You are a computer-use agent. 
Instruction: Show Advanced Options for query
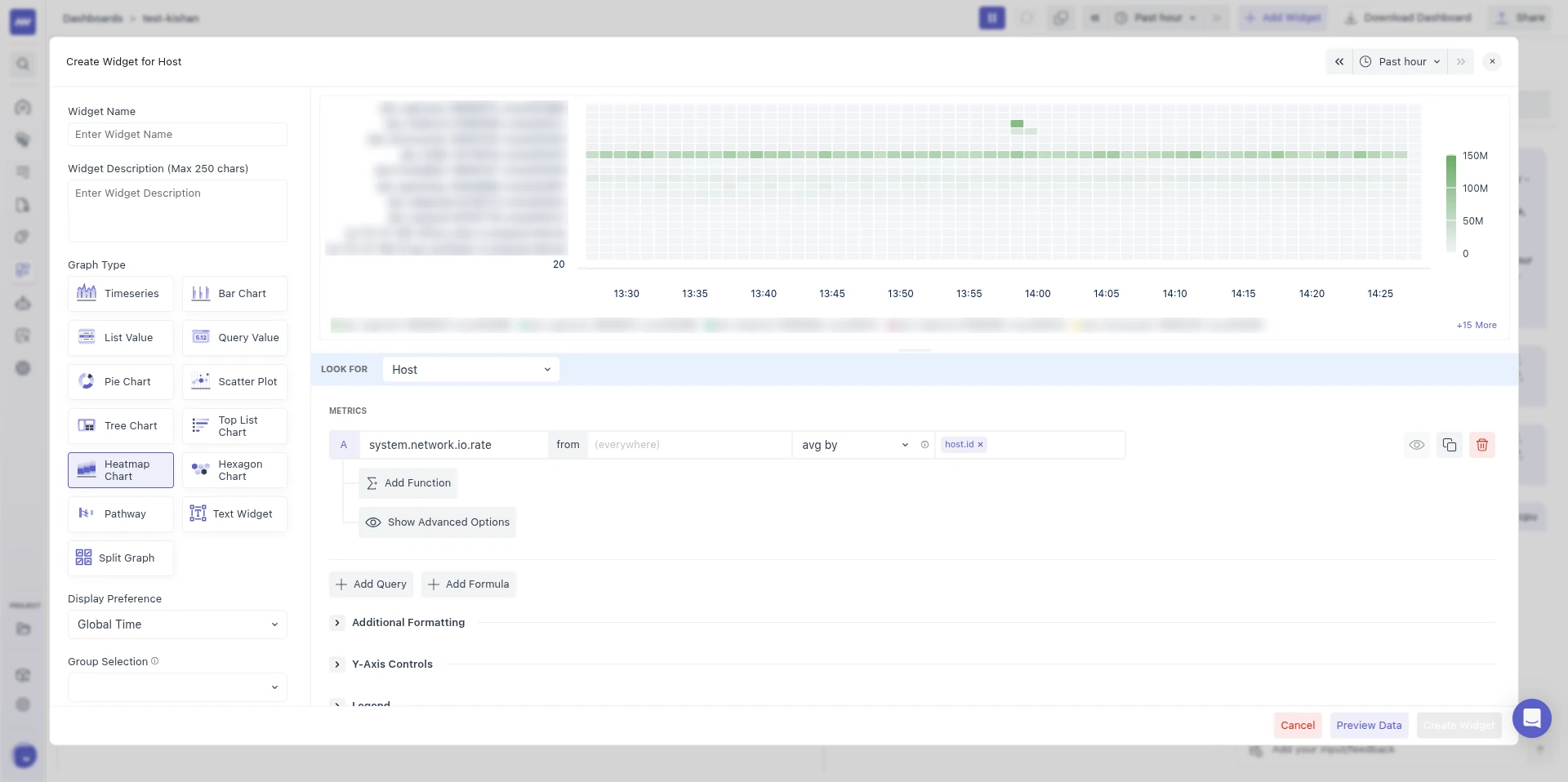437,522
